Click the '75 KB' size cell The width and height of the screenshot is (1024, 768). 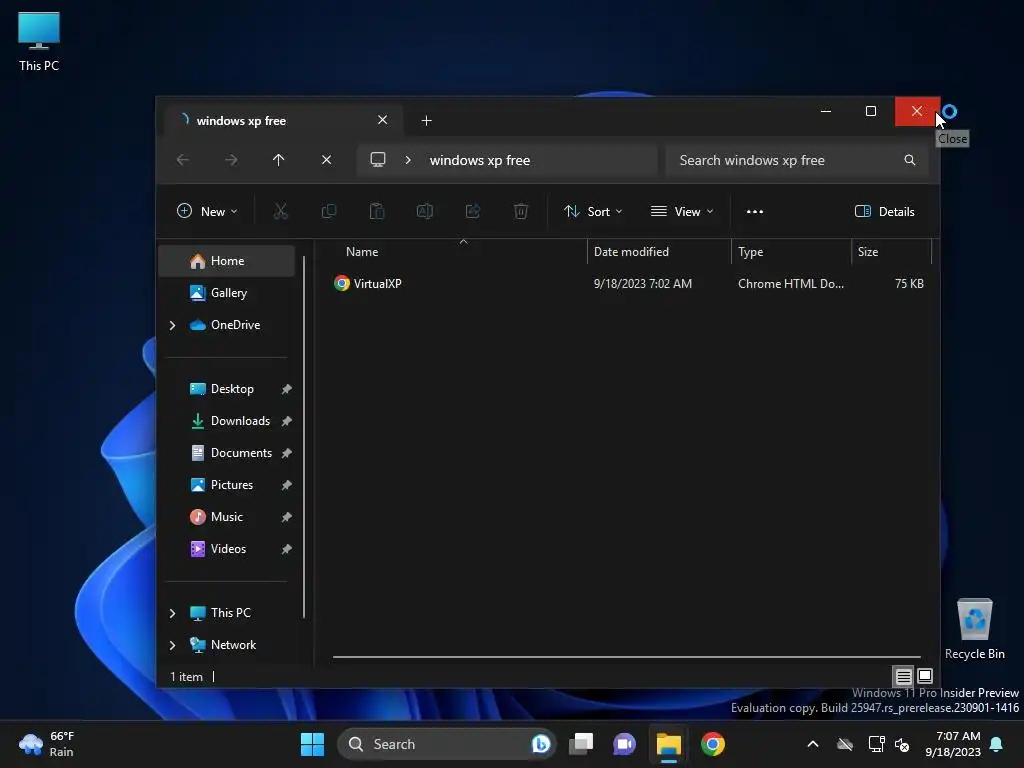pos(908,284)
